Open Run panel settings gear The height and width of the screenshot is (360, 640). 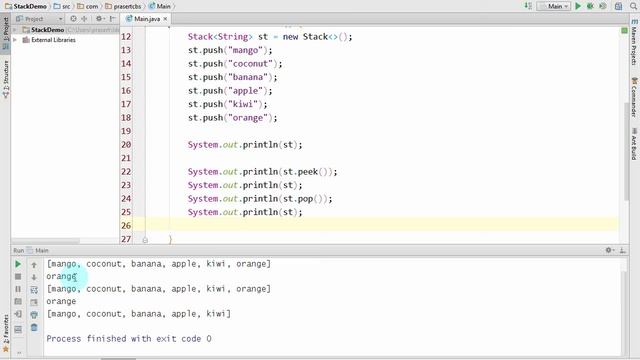609,250
